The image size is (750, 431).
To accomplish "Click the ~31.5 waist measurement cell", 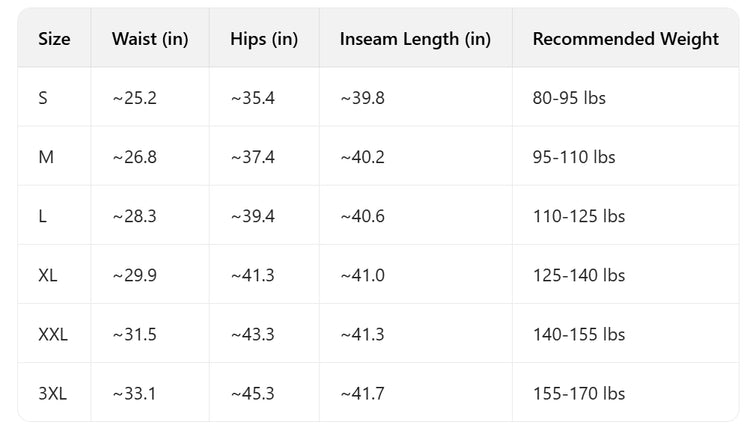I will (134, 334).
